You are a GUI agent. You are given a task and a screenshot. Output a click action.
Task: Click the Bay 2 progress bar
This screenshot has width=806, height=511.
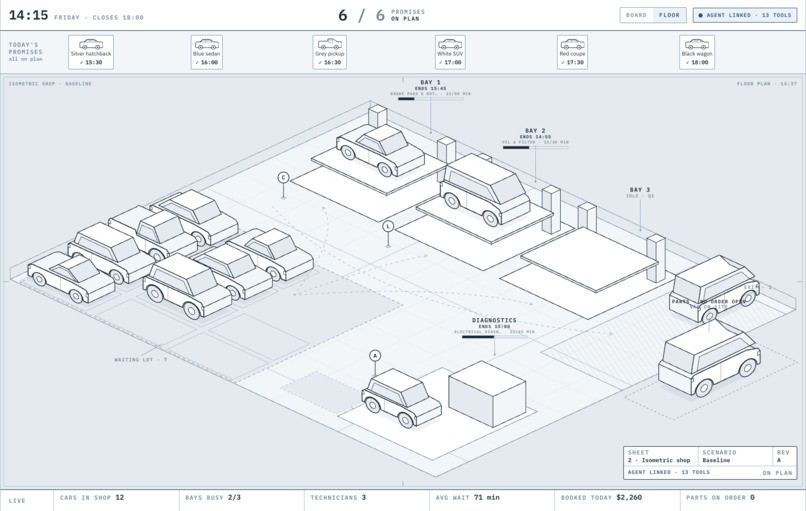pyautogui.click(x=536, y=148)
